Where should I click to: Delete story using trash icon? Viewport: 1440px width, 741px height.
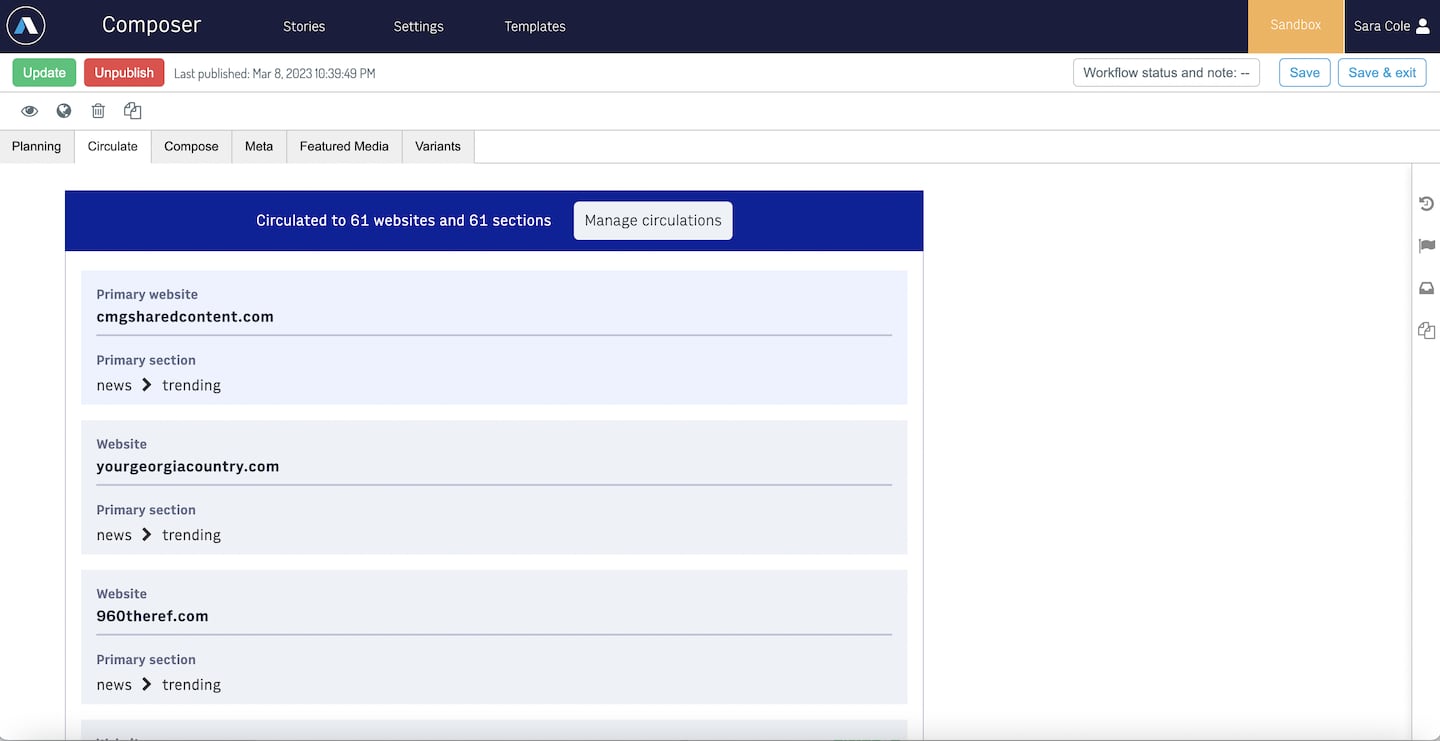point(98,111)
